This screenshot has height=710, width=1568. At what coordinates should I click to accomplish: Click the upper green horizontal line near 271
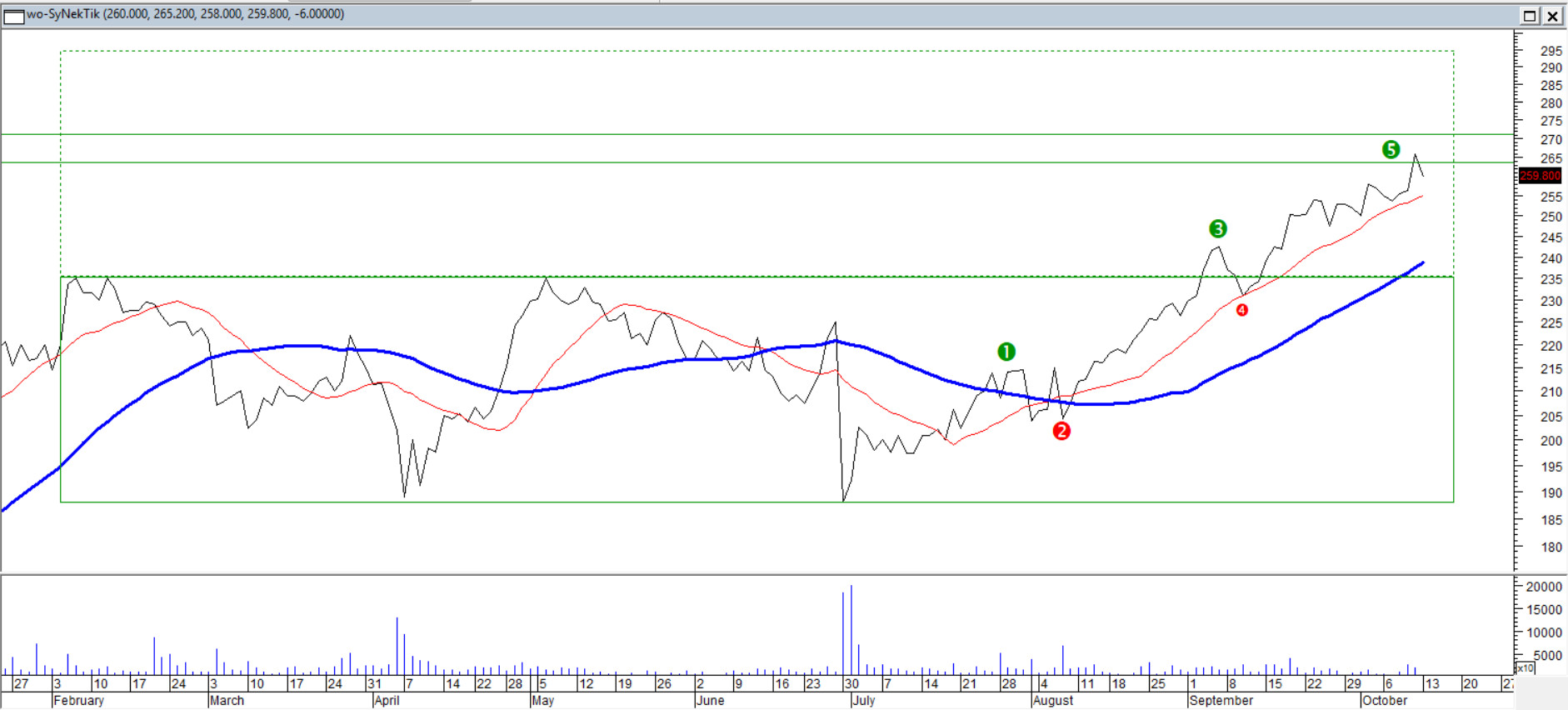[750, 134]
